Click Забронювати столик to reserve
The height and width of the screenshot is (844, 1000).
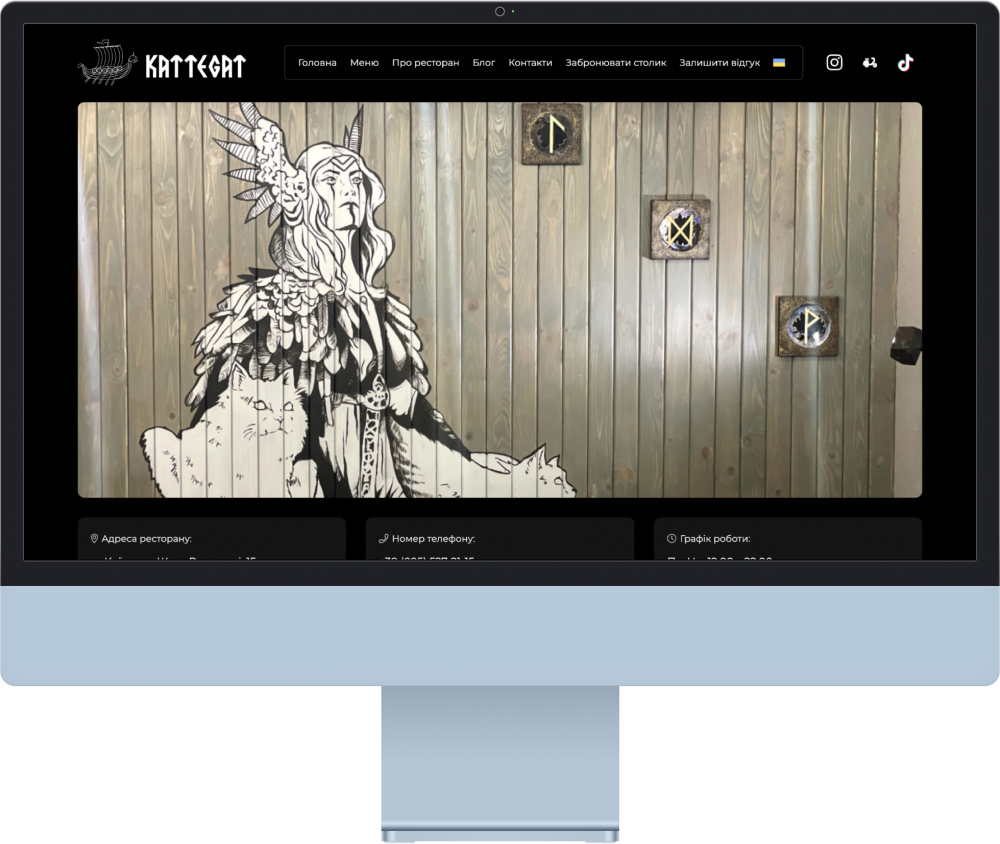click(x=615, y=62)
